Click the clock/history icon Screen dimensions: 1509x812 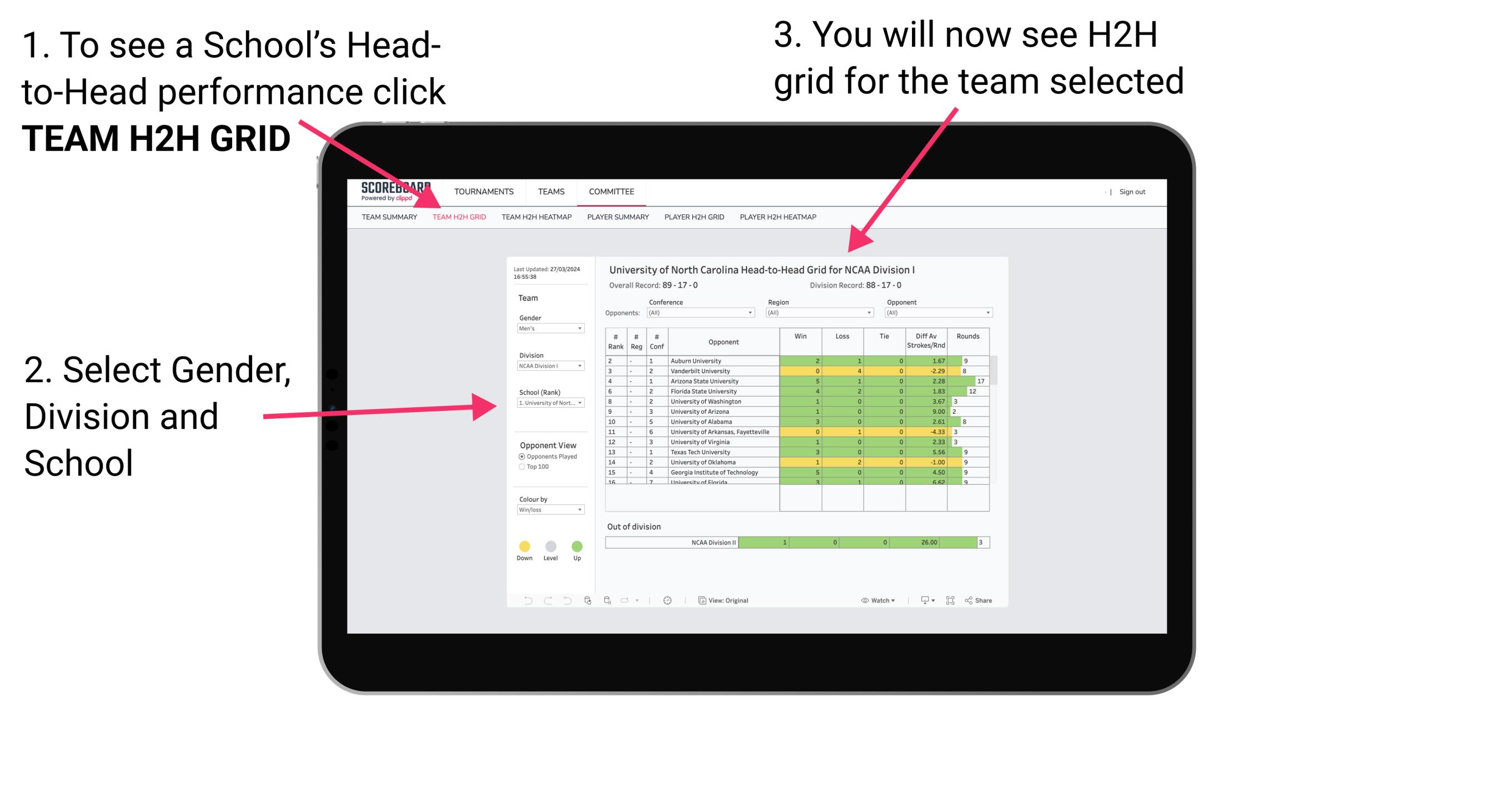[668, 600]
